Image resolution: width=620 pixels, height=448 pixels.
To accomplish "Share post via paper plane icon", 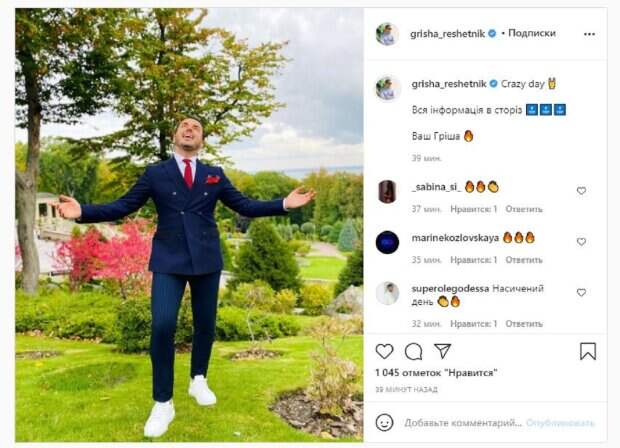I will tap(442, 351).
